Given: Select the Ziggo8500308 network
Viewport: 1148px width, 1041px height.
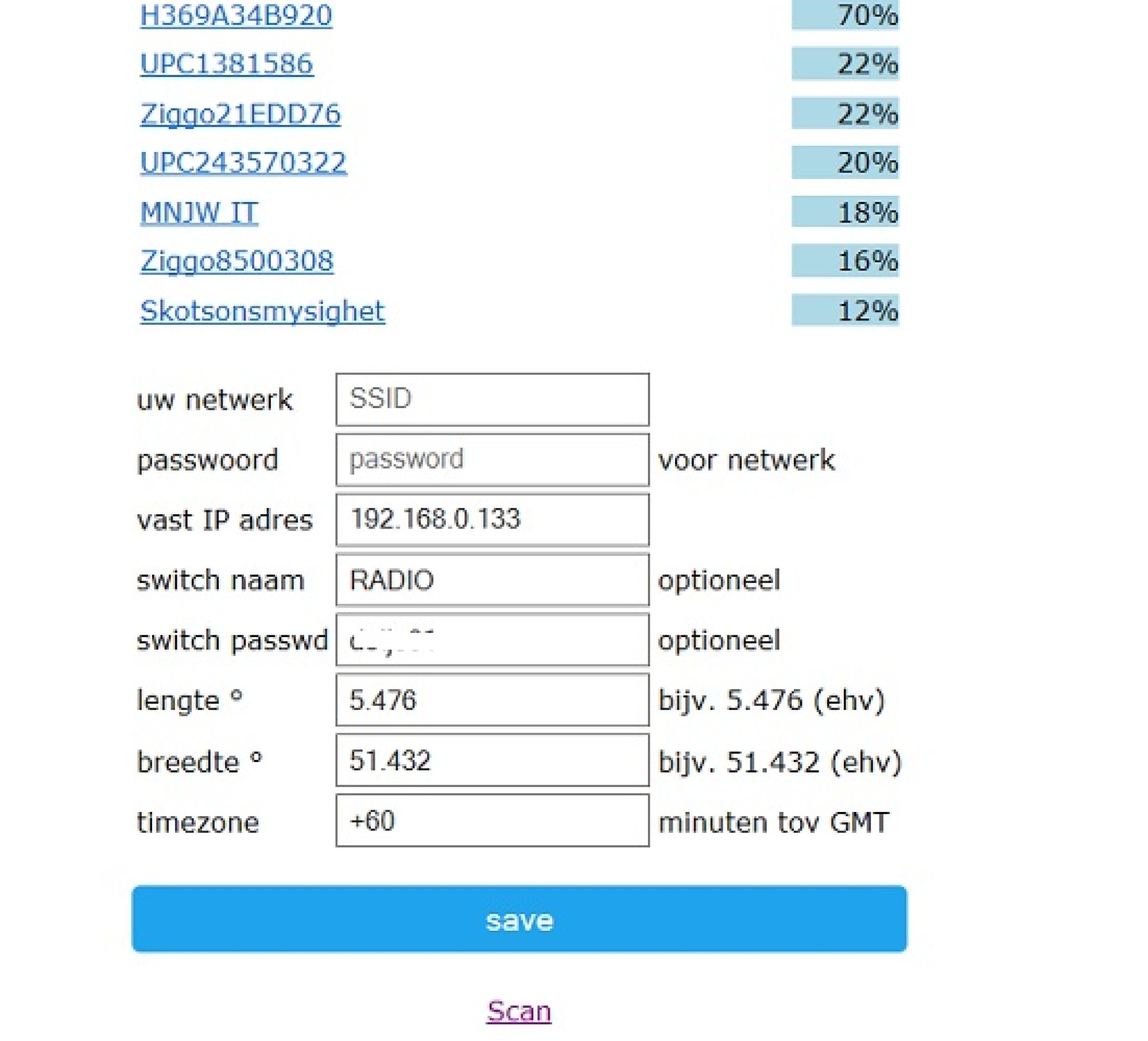Looking at the screenshot, I should 236,261.
